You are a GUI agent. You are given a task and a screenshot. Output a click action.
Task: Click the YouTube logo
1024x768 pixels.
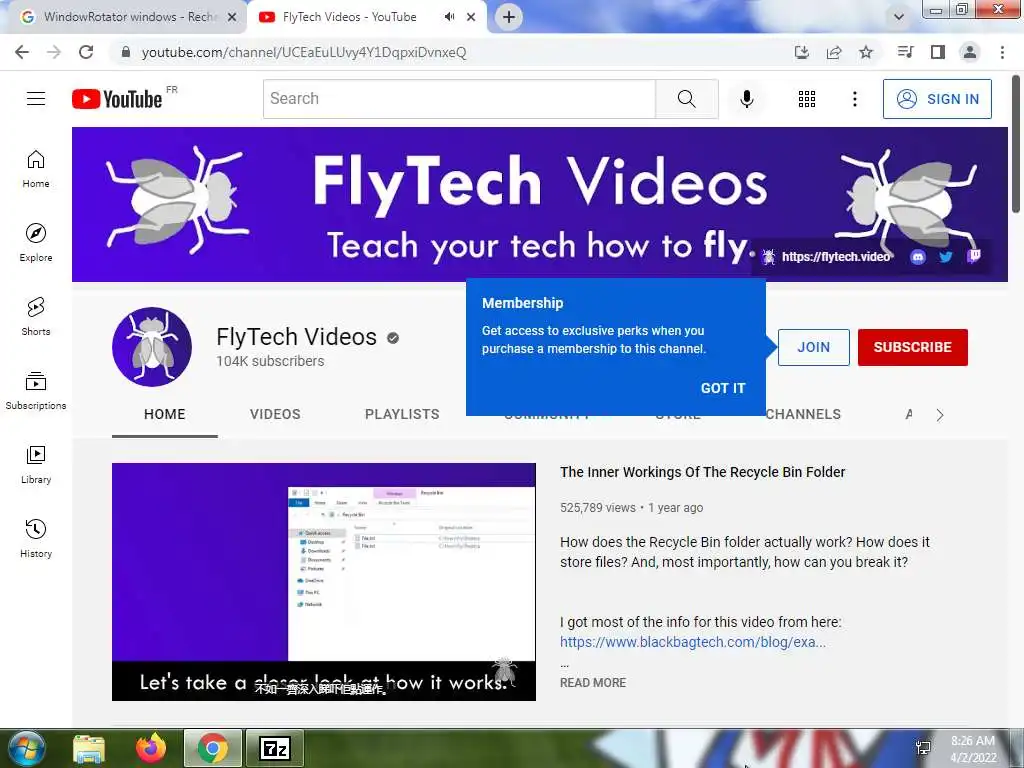tap(118, 99)
